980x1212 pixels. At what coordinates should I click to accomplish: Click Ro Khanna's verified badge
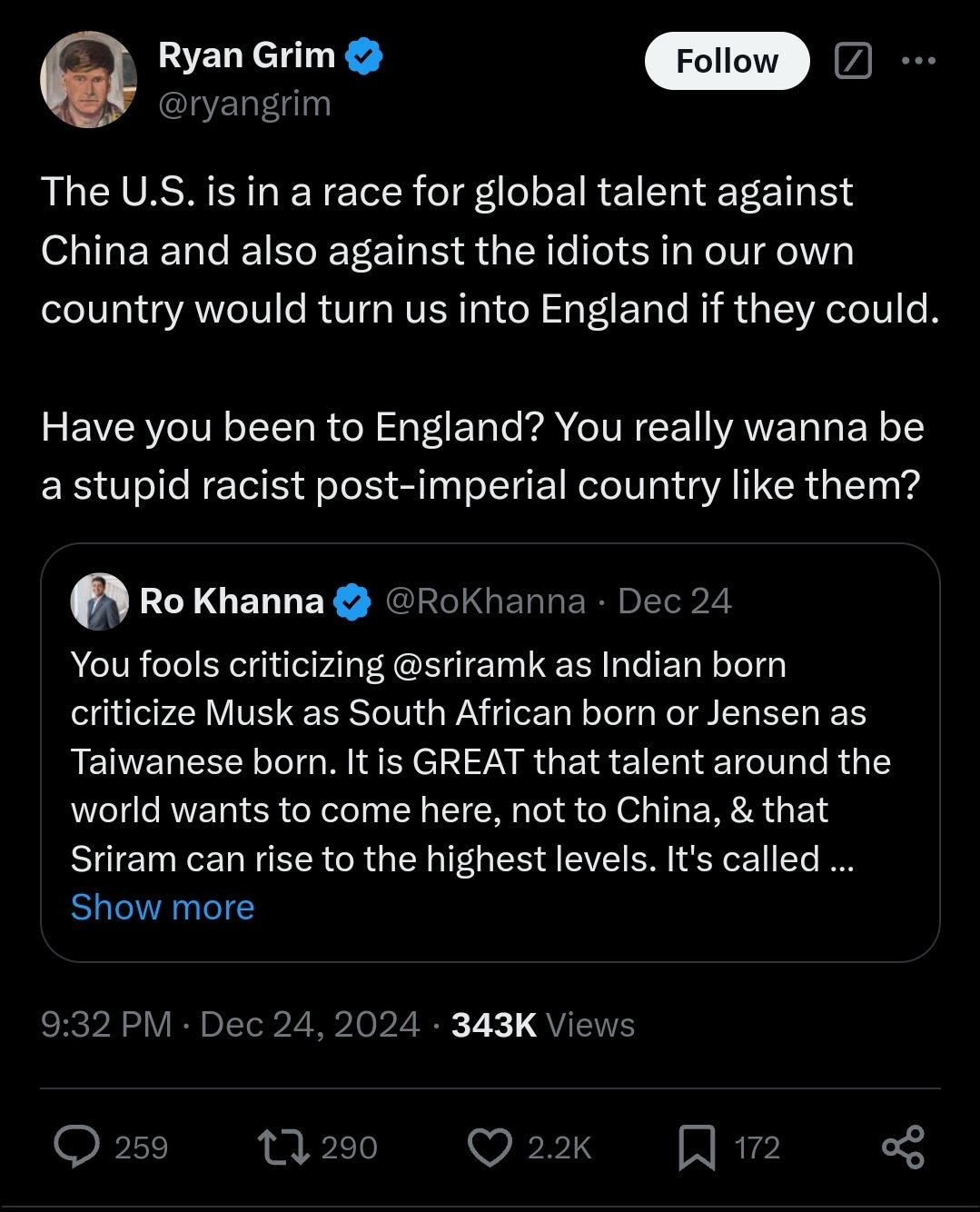pos(351,601)
